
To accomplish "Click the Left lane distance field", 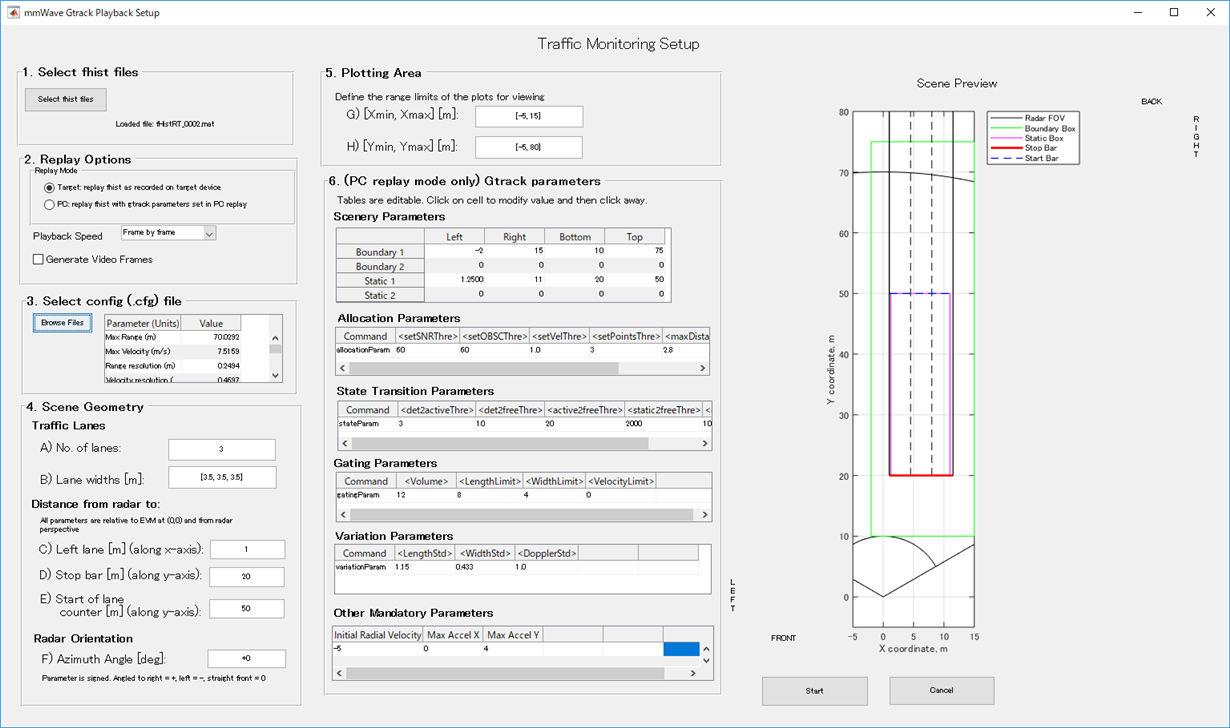I will 247,549.
